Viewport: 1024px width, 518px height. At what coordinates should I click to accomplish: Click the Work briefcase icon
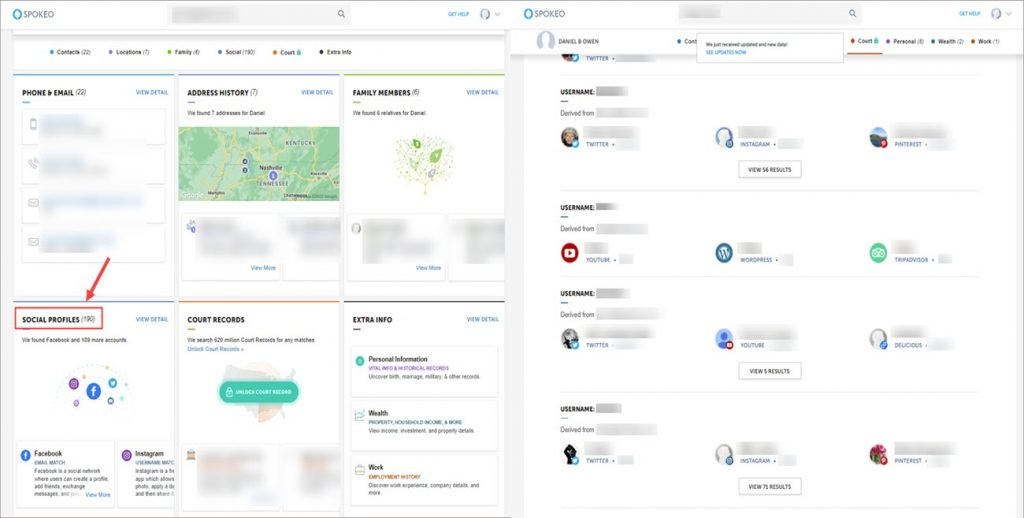359,470
